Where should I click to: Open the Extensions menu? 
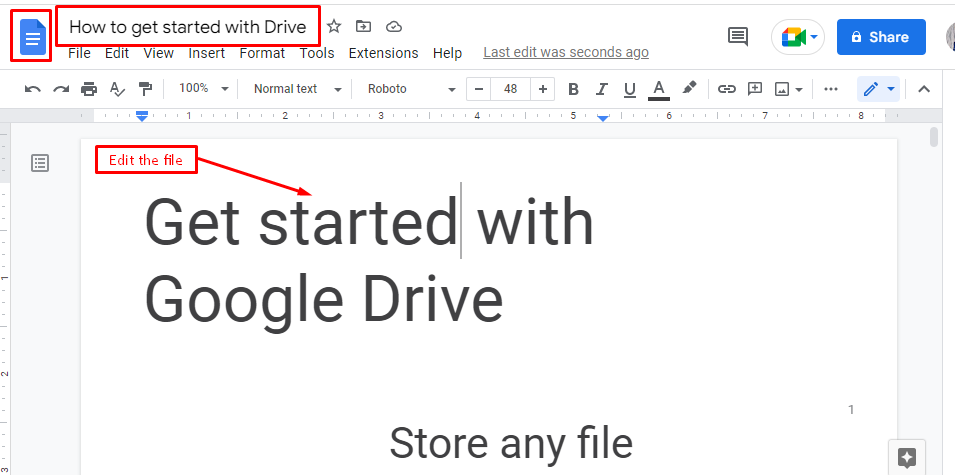383,53
